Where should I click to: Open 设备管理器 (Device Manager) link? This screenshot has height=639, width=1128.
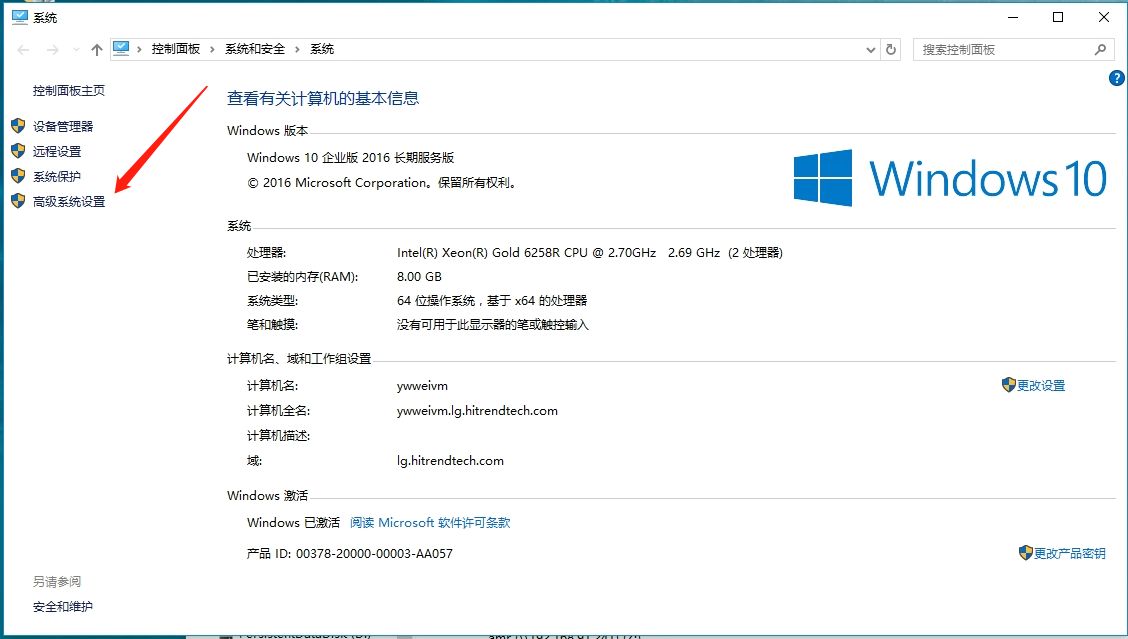[63, 127]
